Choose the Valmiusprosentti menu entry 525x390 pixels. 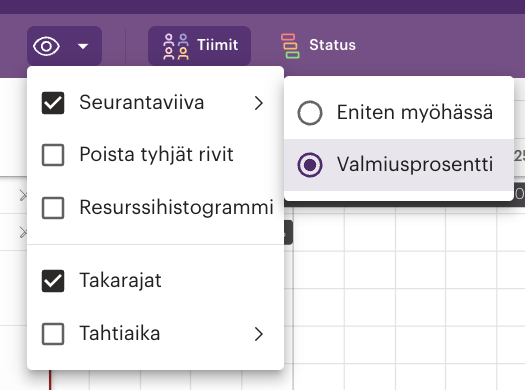pos(399,165)
